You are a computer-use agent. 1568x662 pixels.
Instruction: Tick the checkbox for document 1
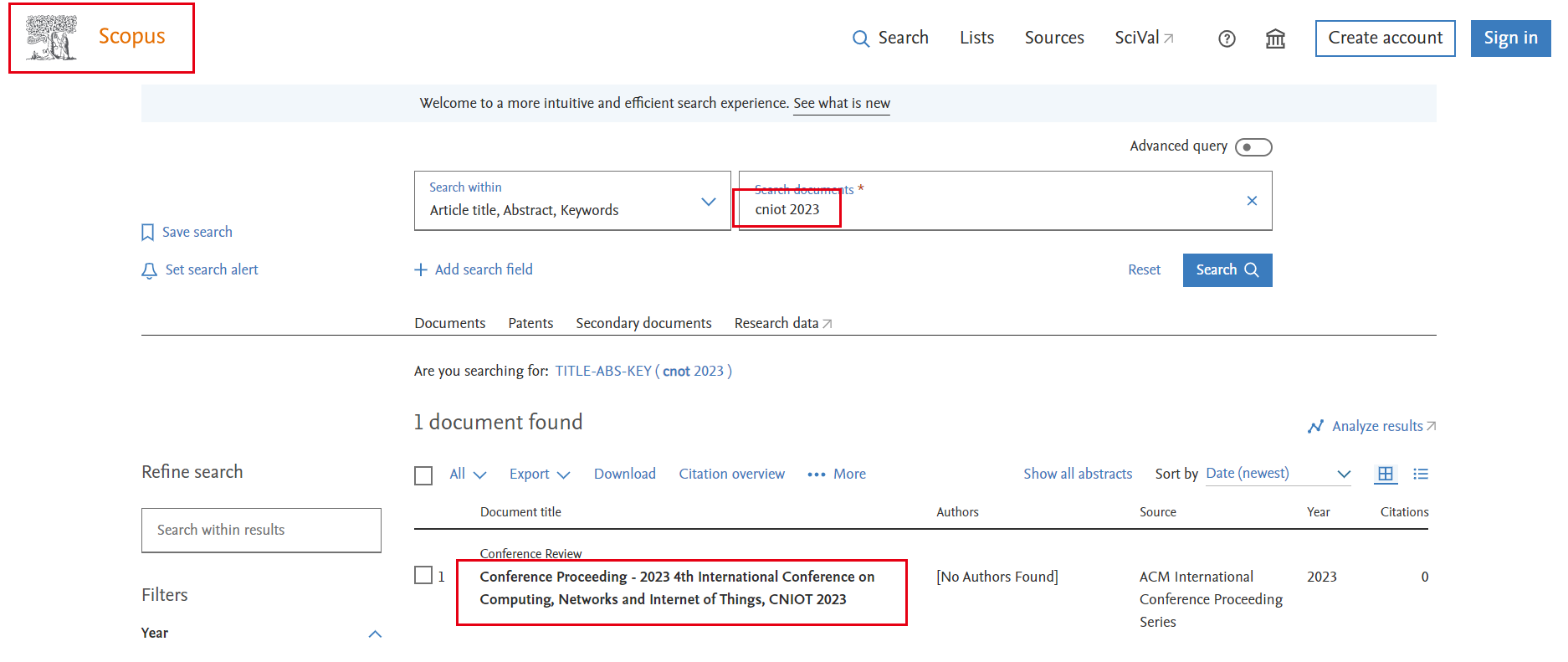[x=423, y=576]
